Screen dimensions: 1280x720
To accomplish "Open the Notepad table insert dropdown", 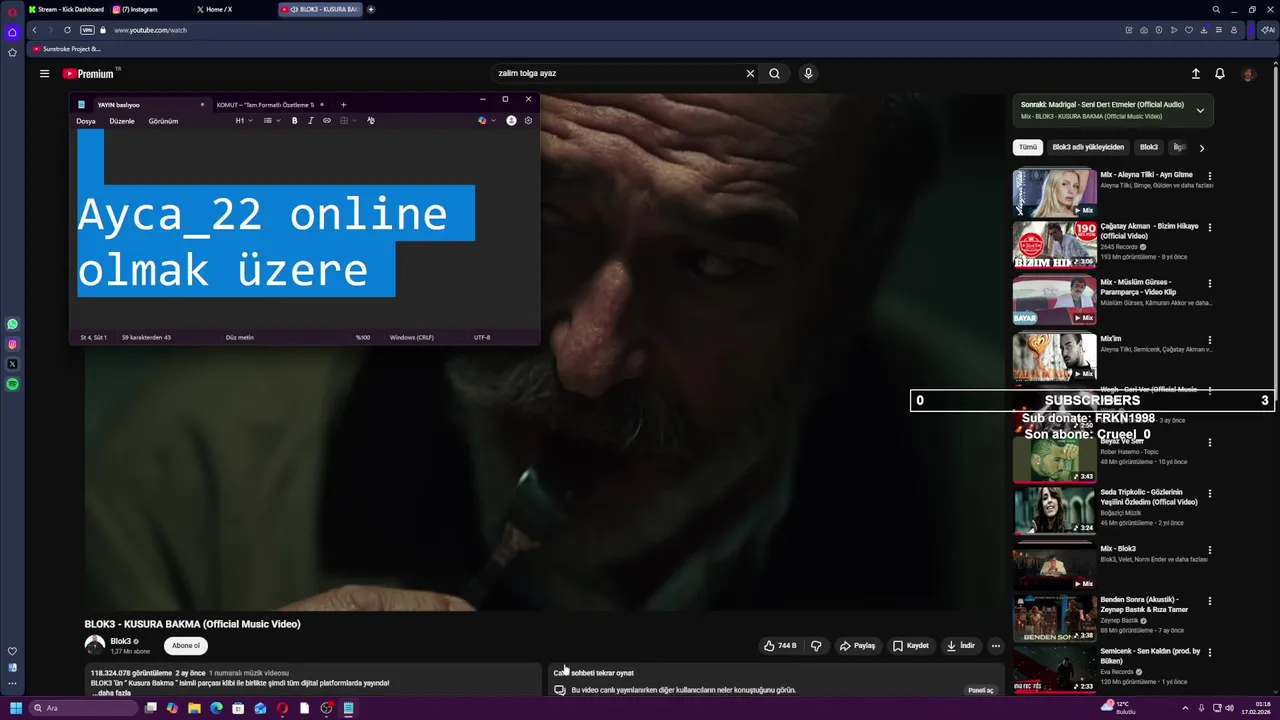I will click(x=348, y=121).
